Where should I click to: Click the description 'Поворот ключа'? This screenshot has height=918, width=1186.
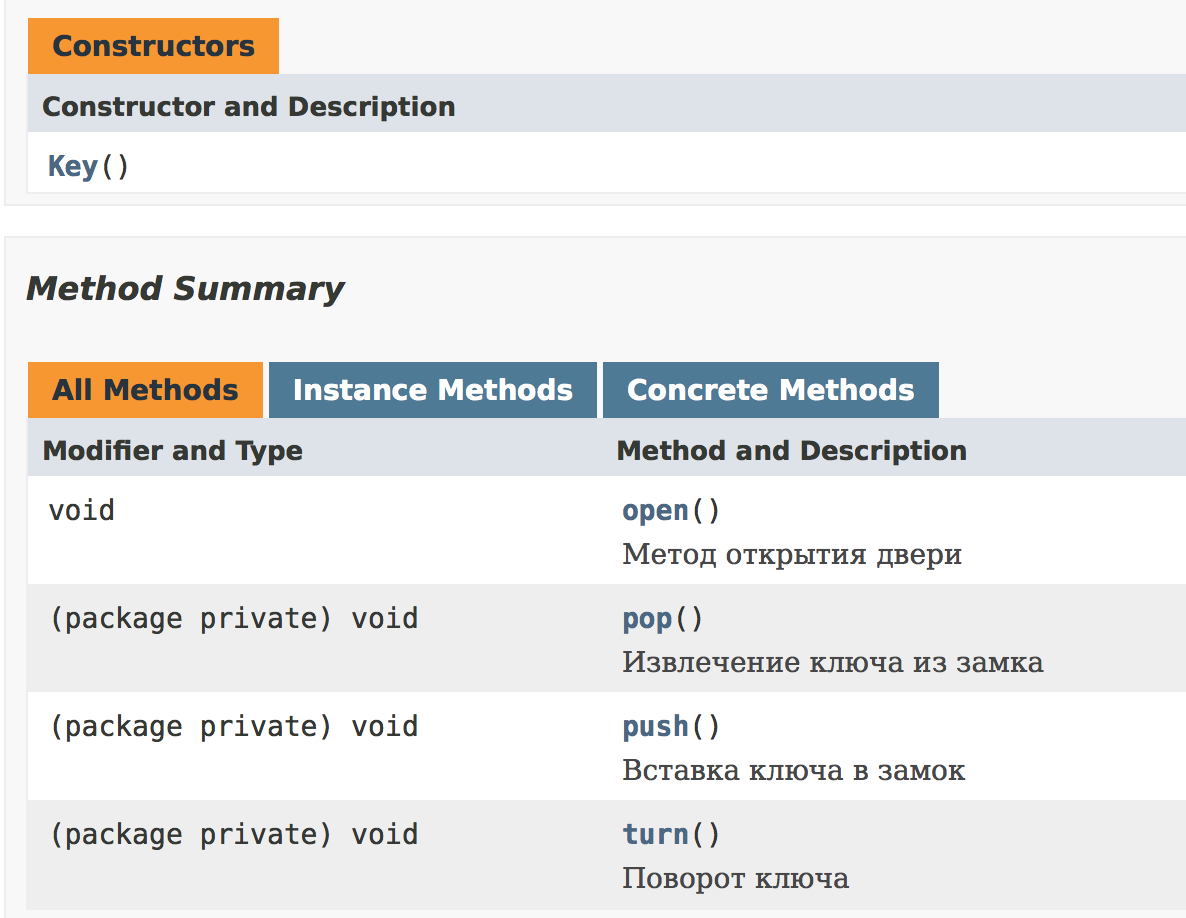pos(735,879)
